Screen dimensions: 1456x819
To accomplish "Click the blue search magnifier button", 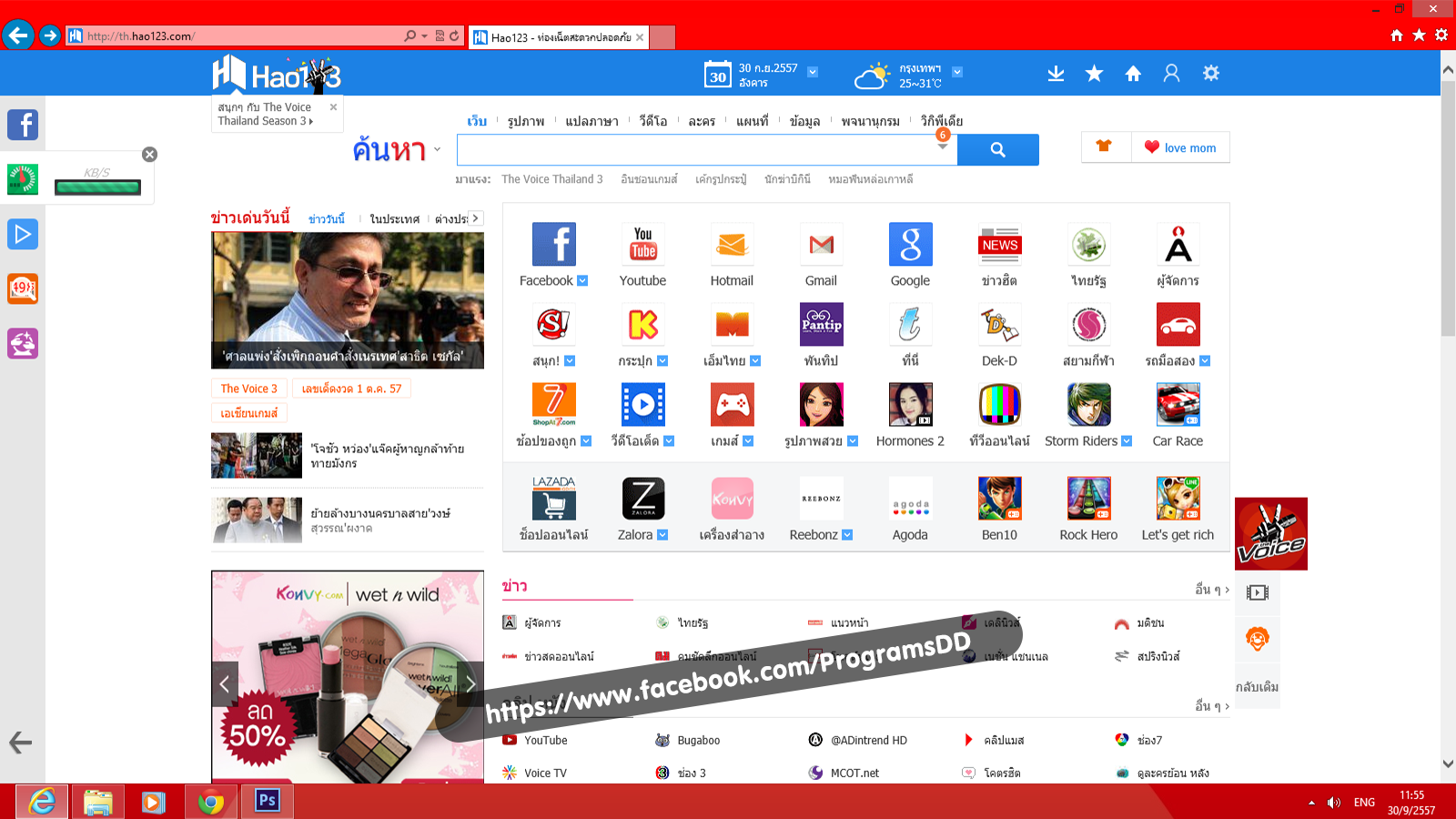I will click(x=997, y=150).
